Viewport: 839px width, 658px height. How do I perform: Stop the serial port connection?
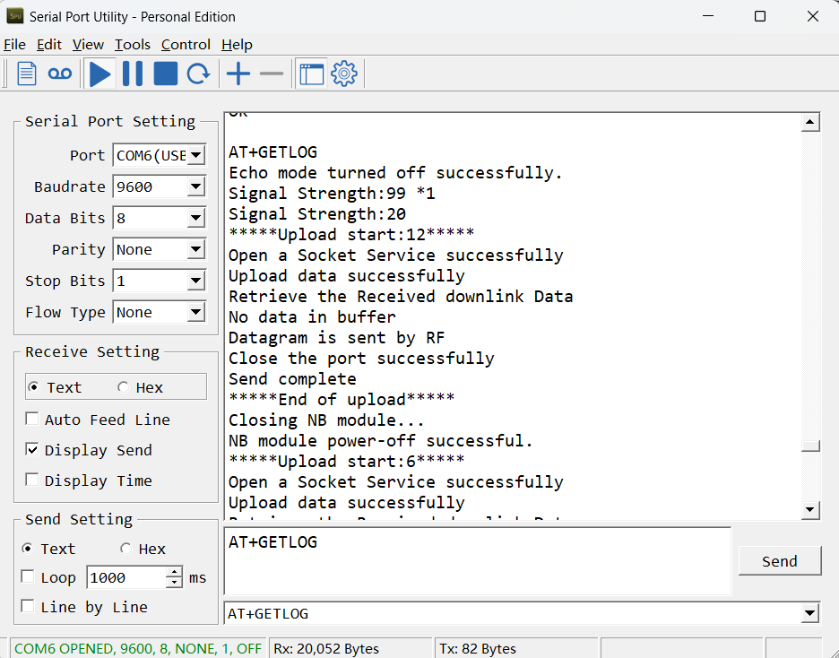(x=165, y=73)
